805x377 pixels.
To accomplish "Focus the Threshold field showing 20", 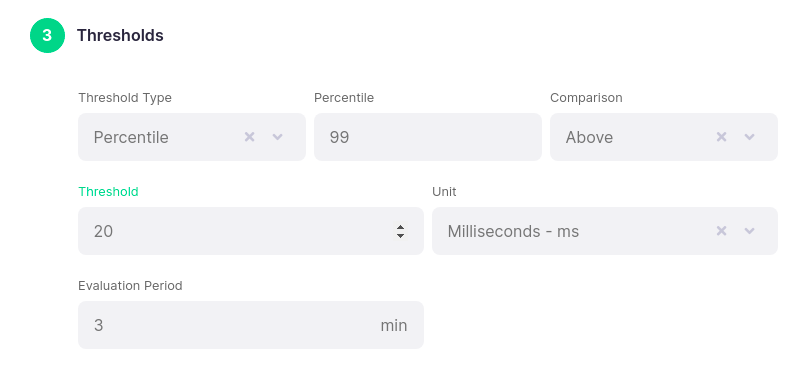I will [x=251, y=231].
